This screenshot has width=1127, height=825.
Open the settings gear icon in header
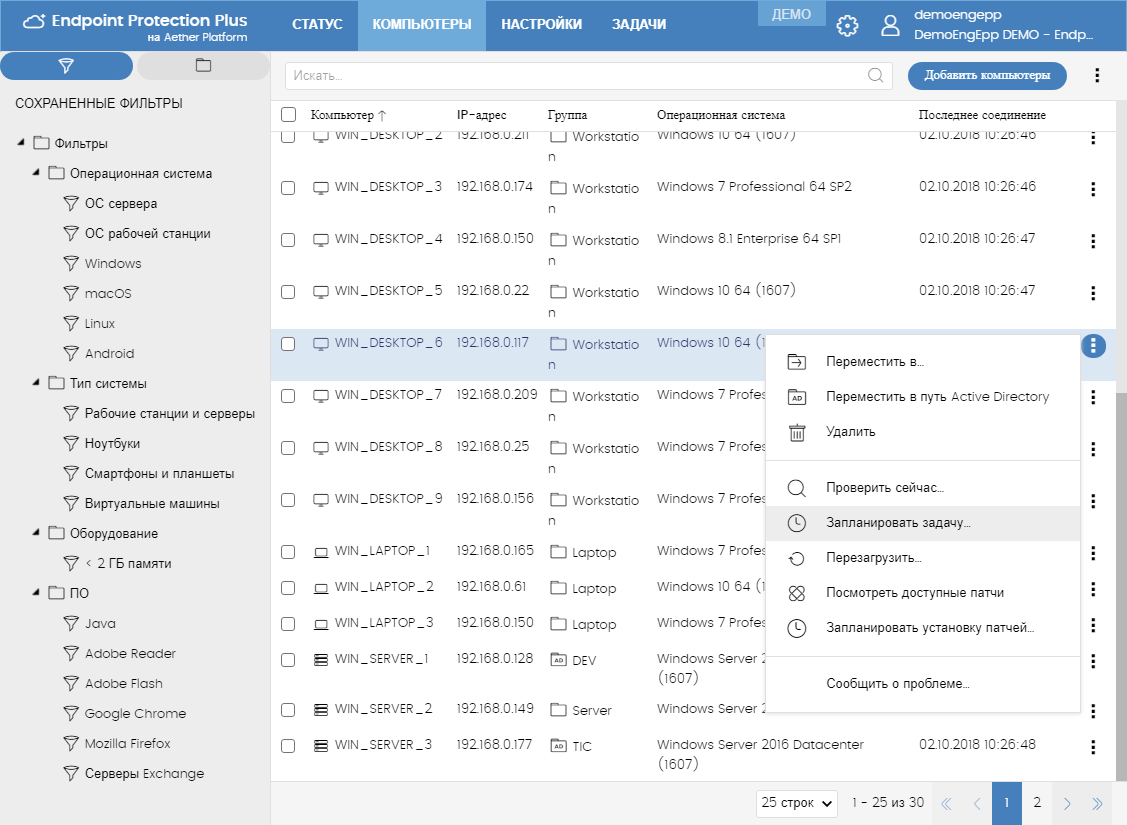pyautogui.click(x=847, y=25)
